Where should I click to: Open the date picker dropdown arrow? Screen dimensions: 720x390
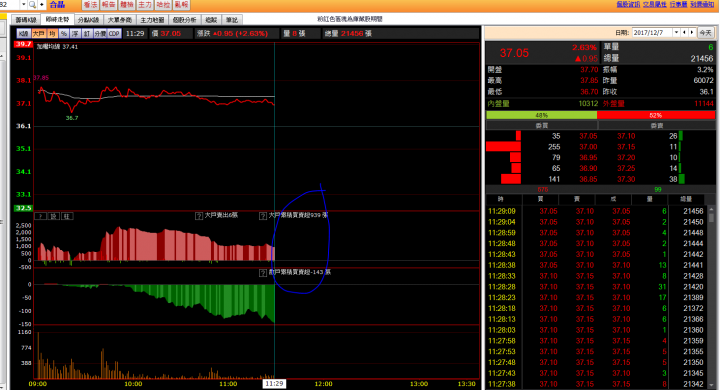point(676,33)
